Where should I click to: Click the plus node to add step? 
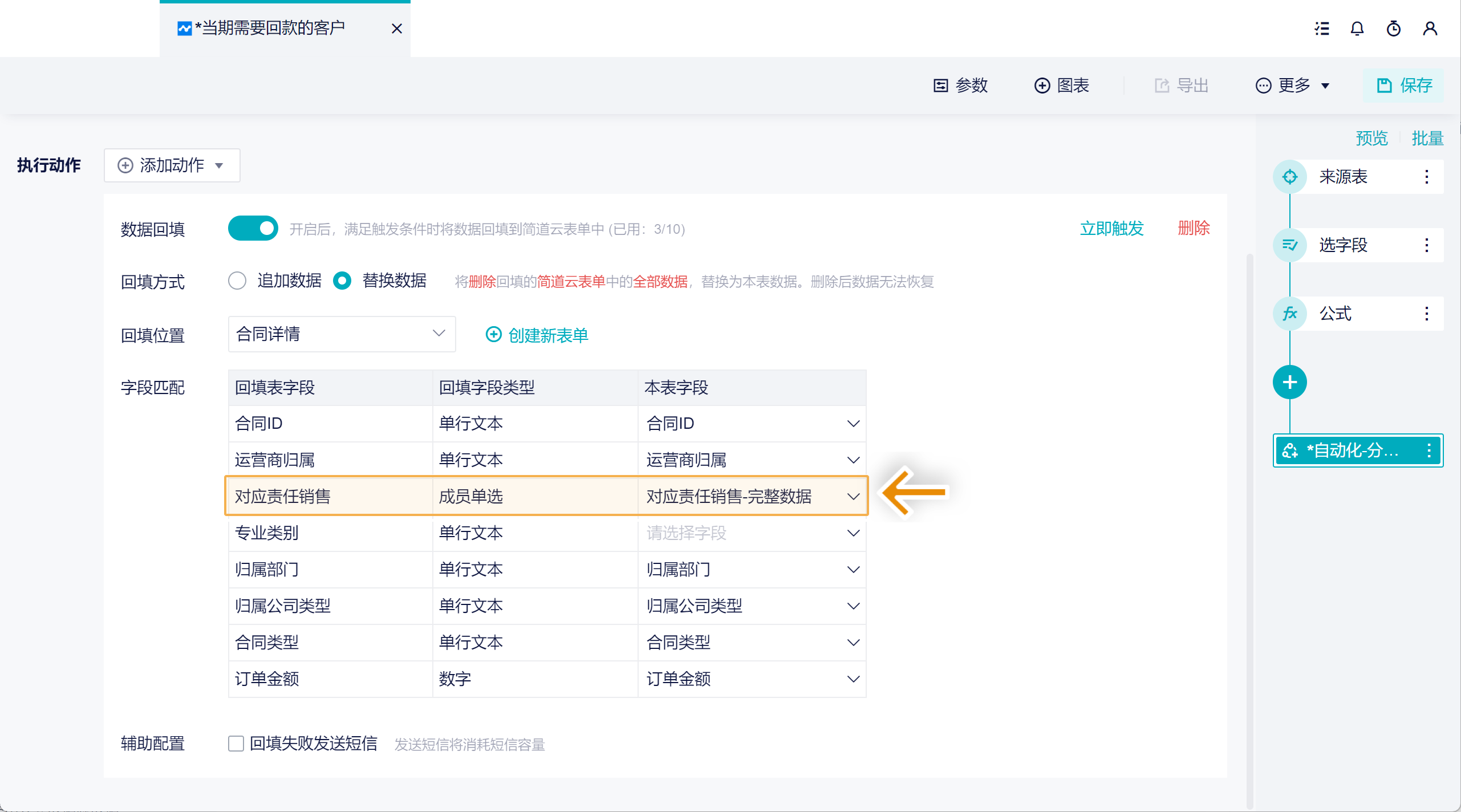(1290, 382)
